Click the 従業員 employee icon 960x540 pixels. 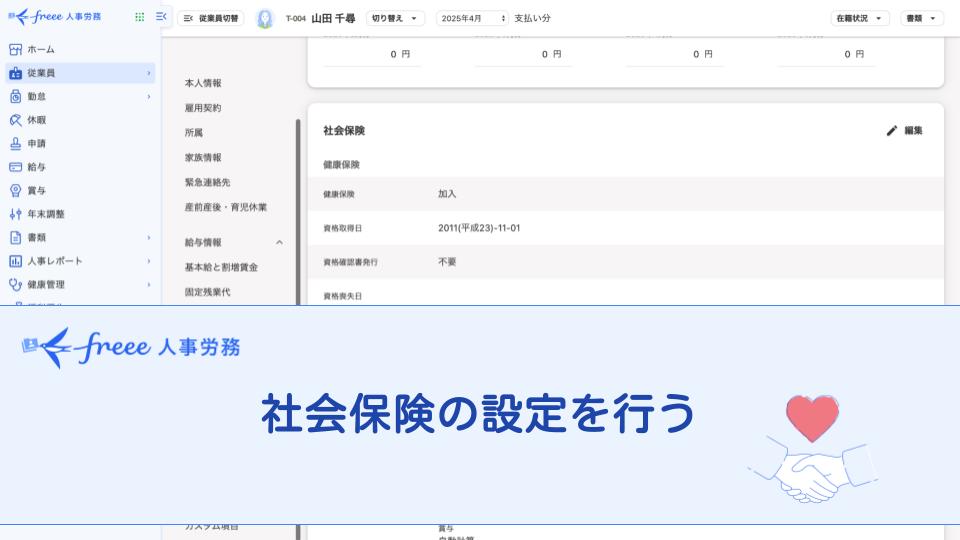pyautogui.click(x=15, y=73)
